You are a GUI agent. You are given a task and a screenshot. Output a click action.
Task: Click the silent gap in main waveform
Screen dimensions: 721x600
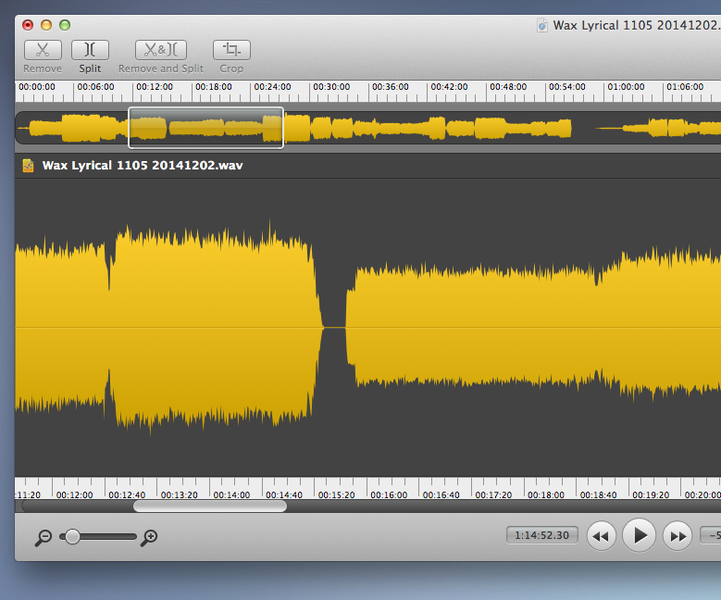point(334,327)
